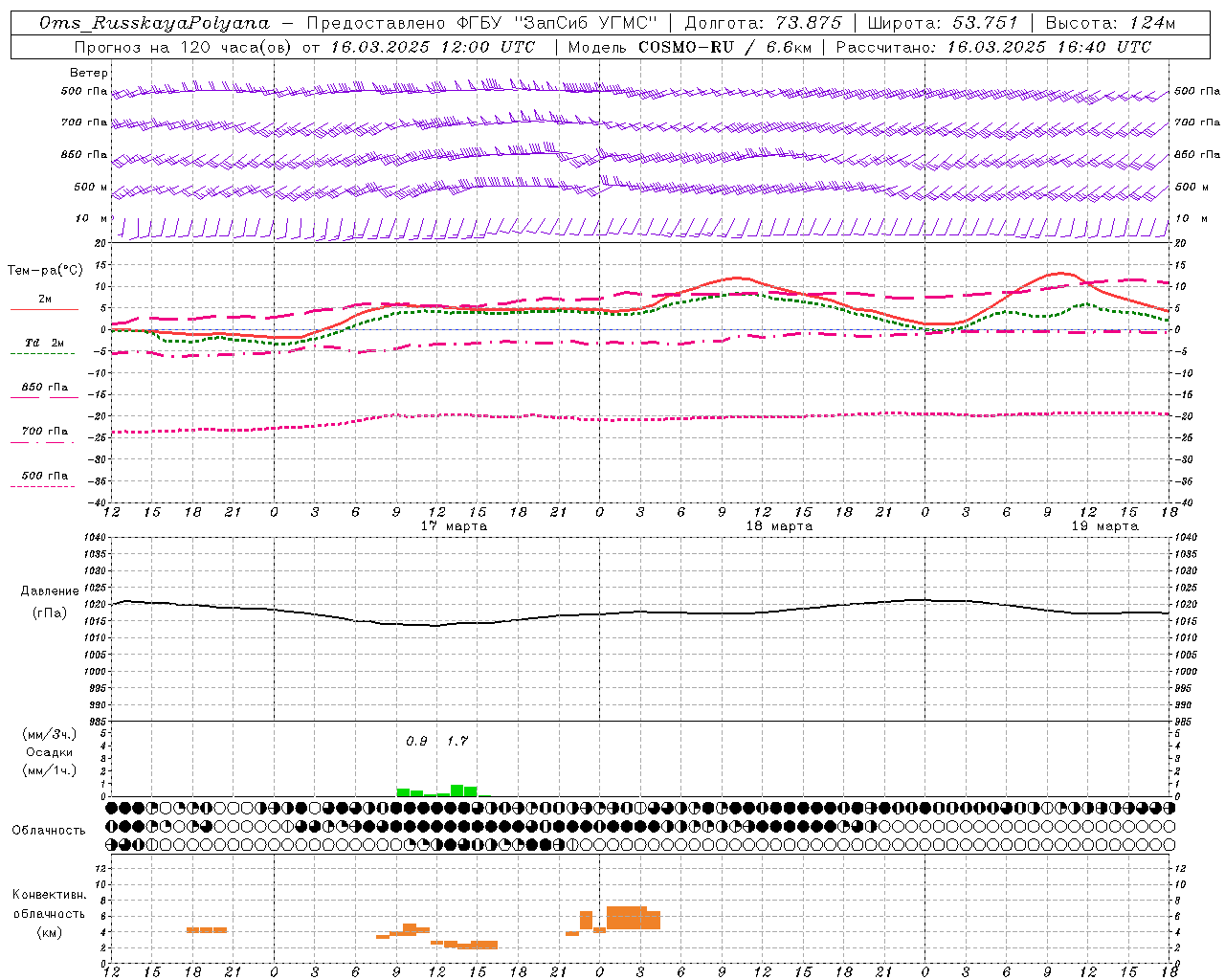The width and height of the screenshot is (1225, 980).
Task: Click the 19 марта date label
Action: click(1104, 525)
